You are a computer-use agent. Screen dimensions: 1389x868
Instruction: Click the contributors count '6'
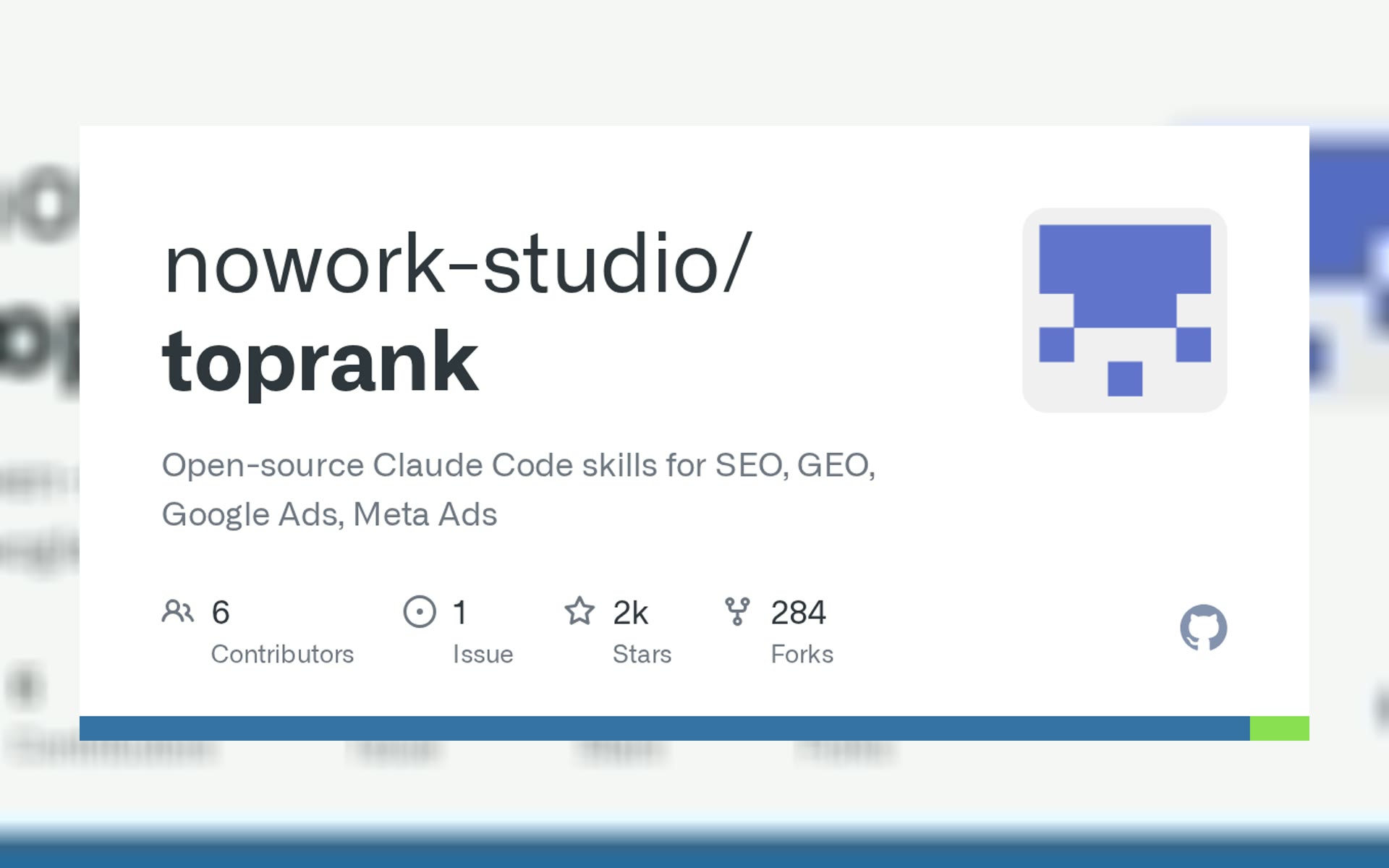pos(221,613)
